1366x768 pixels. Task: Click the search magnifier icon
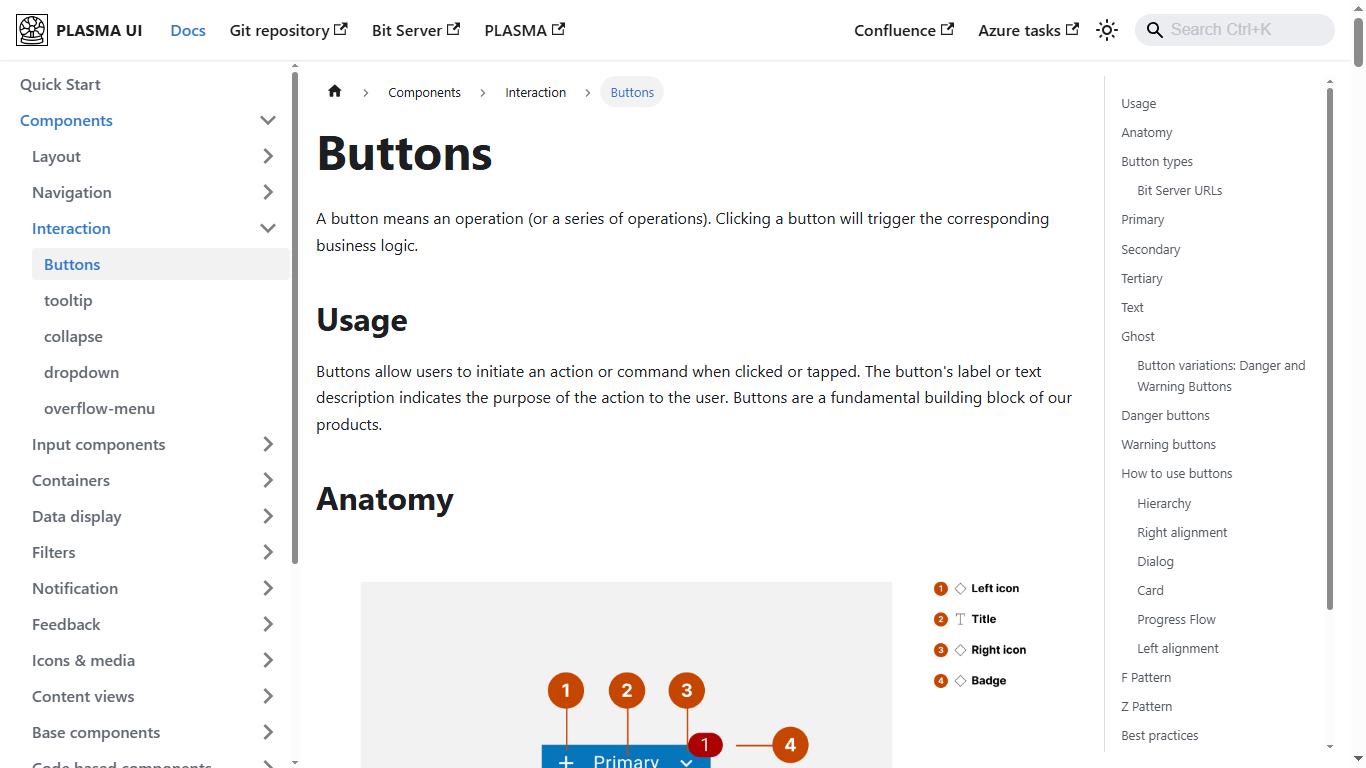pos(1154,30)
